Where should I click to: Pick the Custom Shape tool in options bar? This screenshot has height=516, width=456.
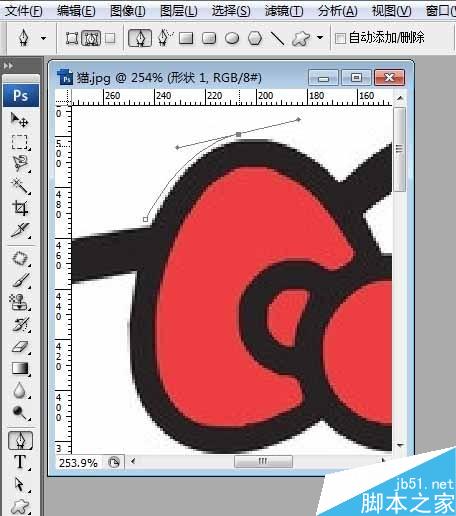tap(301, 38)
